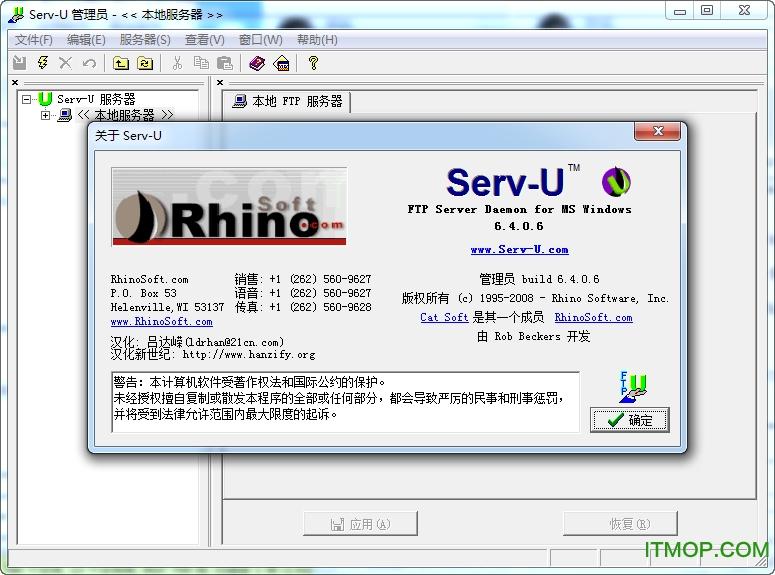This screenshot has width=775, height=575.
Task: Click the FTP Server Daemon for MS Windows text
Action: [519, 209]
